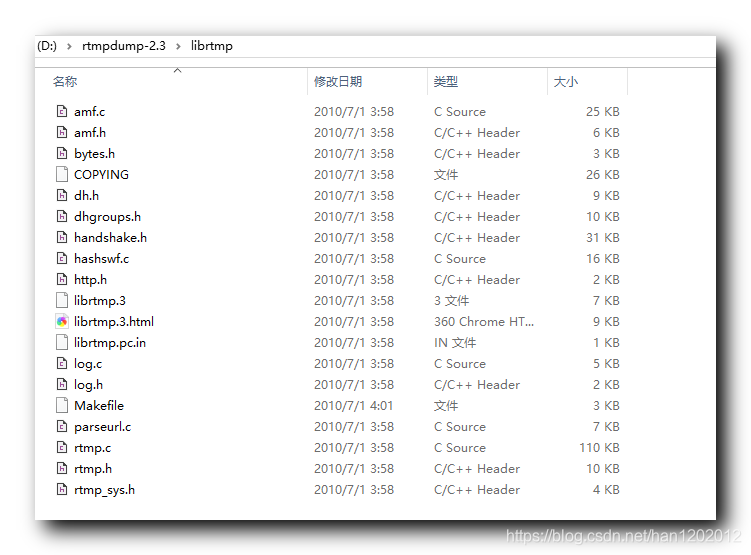The image size is (751, 555).
Task: Click the dh.h header icon
Action: click(62, 195)
